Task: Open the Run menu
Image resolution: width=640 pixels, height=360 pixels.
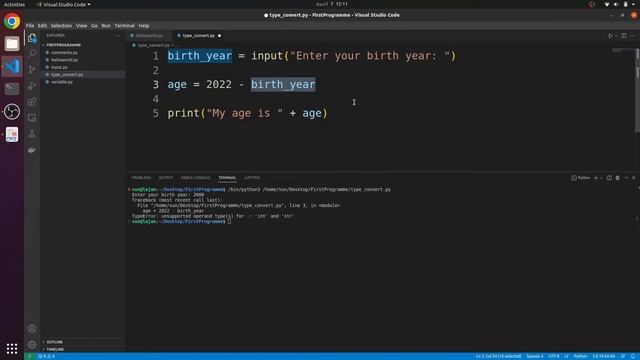Action: pyautogui.click(x=106, y=26)
